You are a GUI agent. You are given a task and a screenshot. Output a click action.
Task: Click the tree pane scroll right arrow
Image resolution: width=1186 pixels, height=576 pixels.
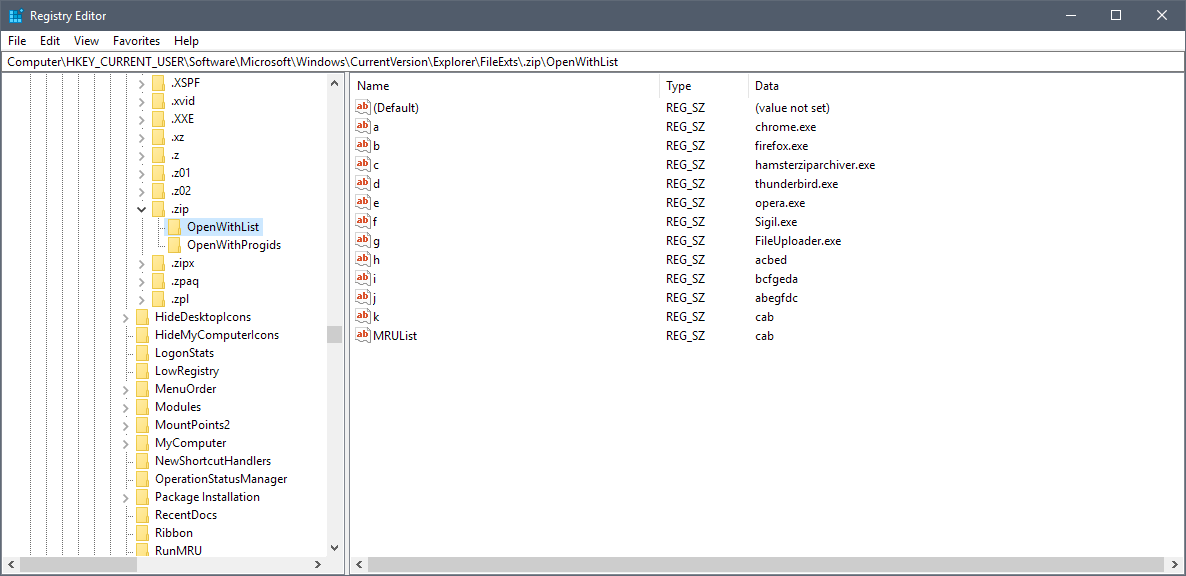318,565
